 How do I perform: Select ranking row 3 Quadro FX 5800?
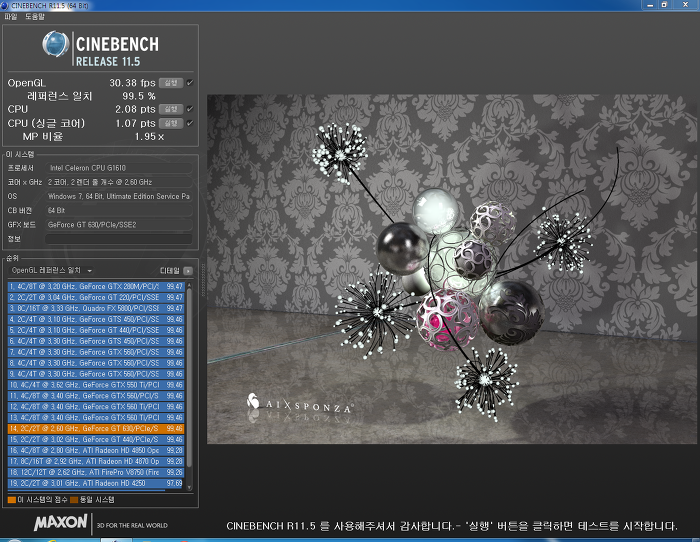[x=96, y=308]
